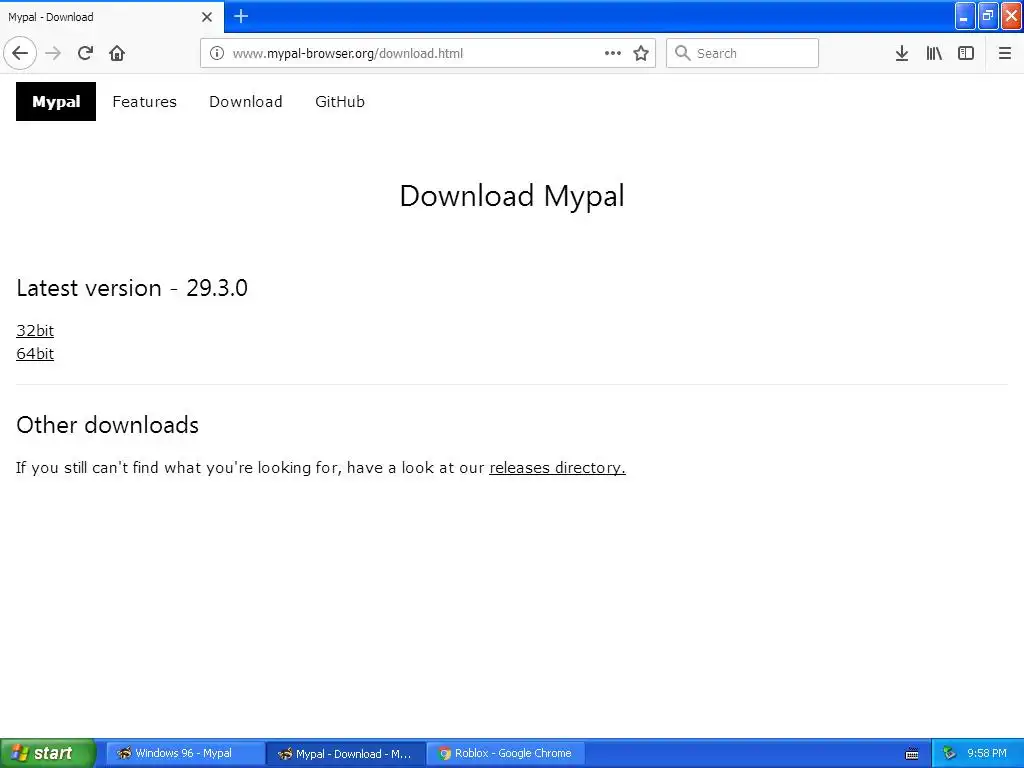This screenshot has height=768, width=1024.
Task: Open the Download navigation item
Action: [x=246, y=101]
